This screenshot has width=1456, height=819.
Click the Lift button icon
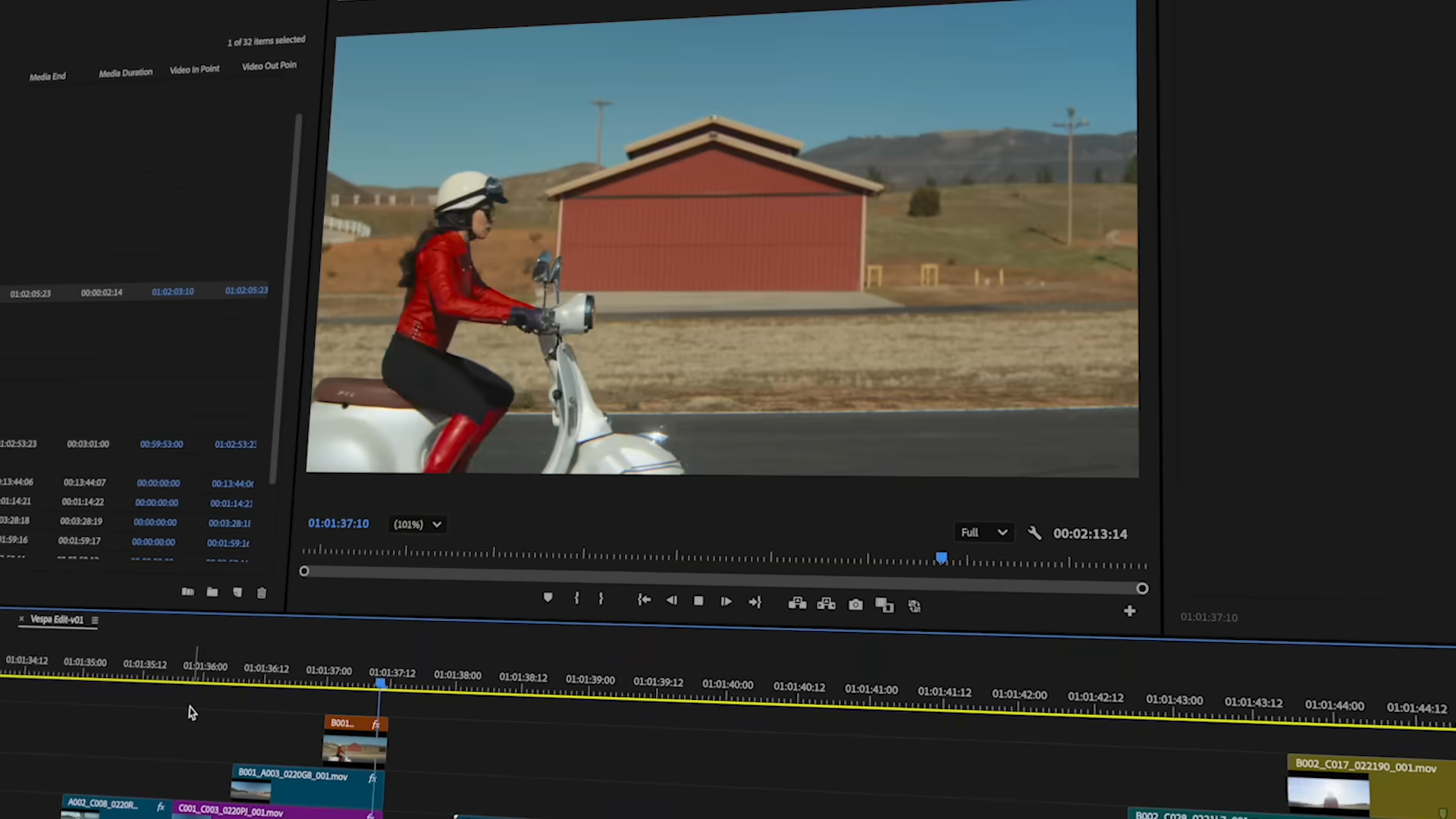tap(797, 604)
